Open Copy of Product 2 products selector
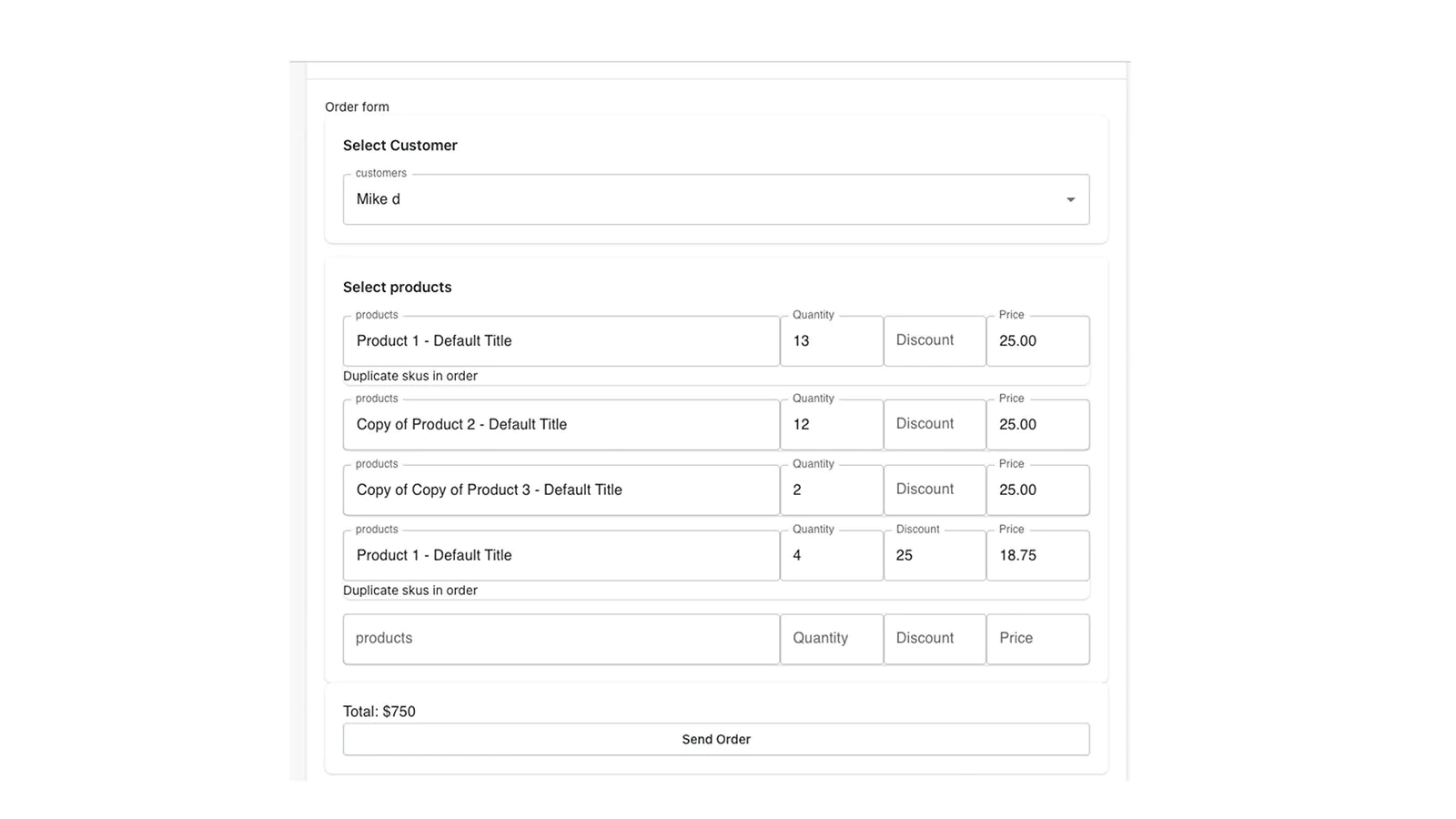The width and height of the screenshot is (1456, 819). click(561, 425)
